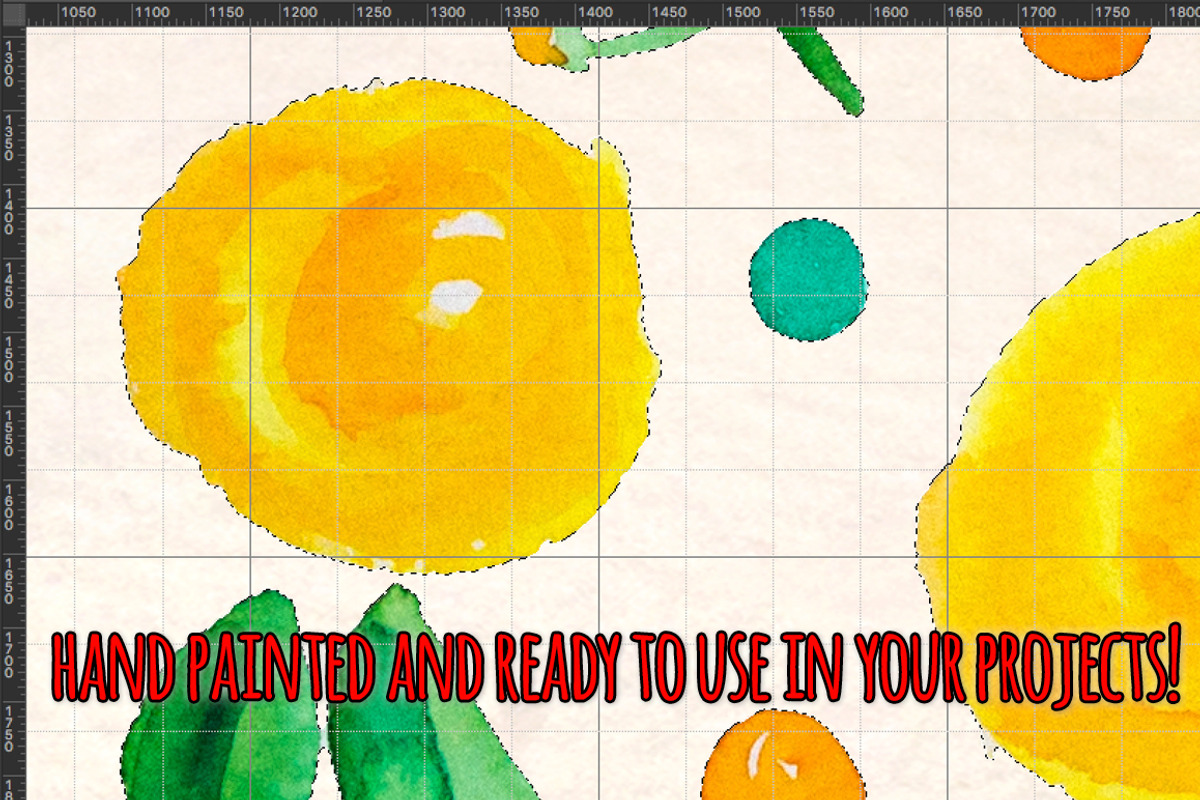Select the 1500 mark on the vertical ruler
Screen dimensions: 1200x800
8,359
